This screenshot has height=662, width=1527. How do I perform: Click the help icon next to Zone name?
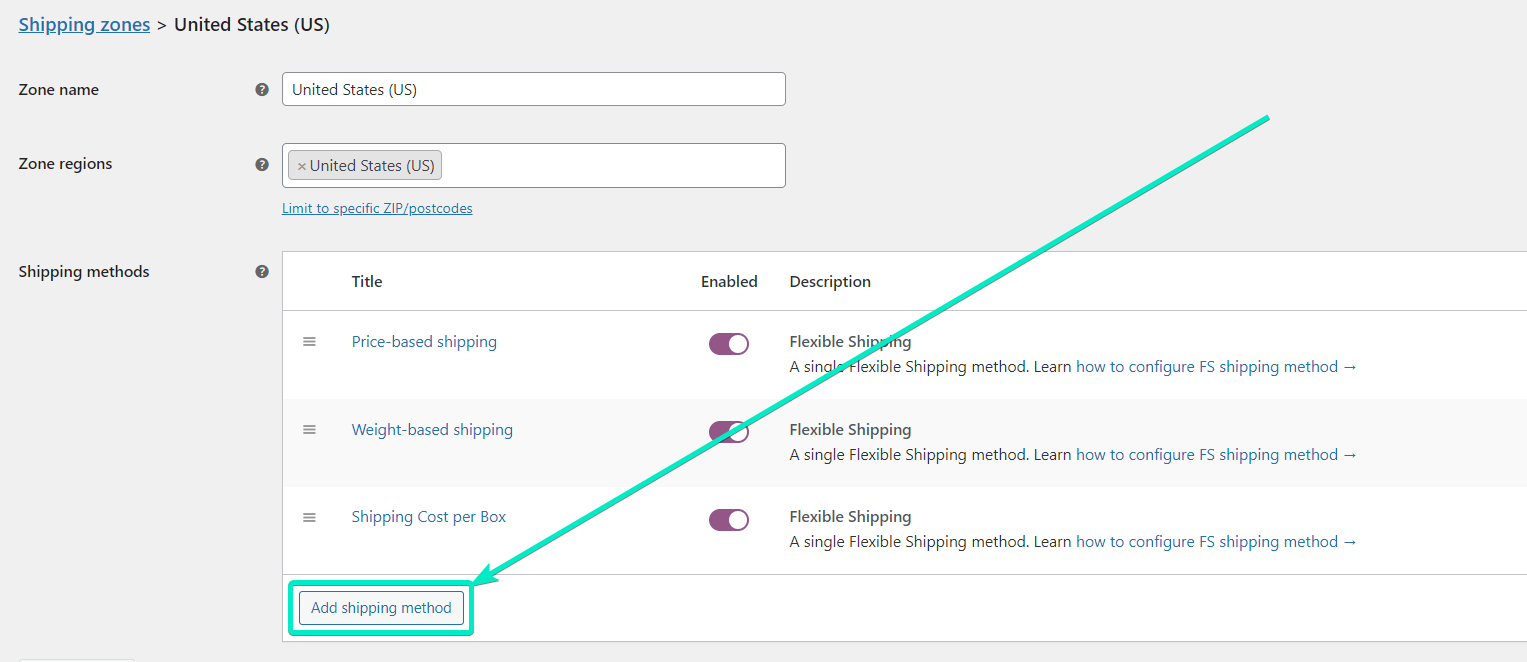[262, 89]
